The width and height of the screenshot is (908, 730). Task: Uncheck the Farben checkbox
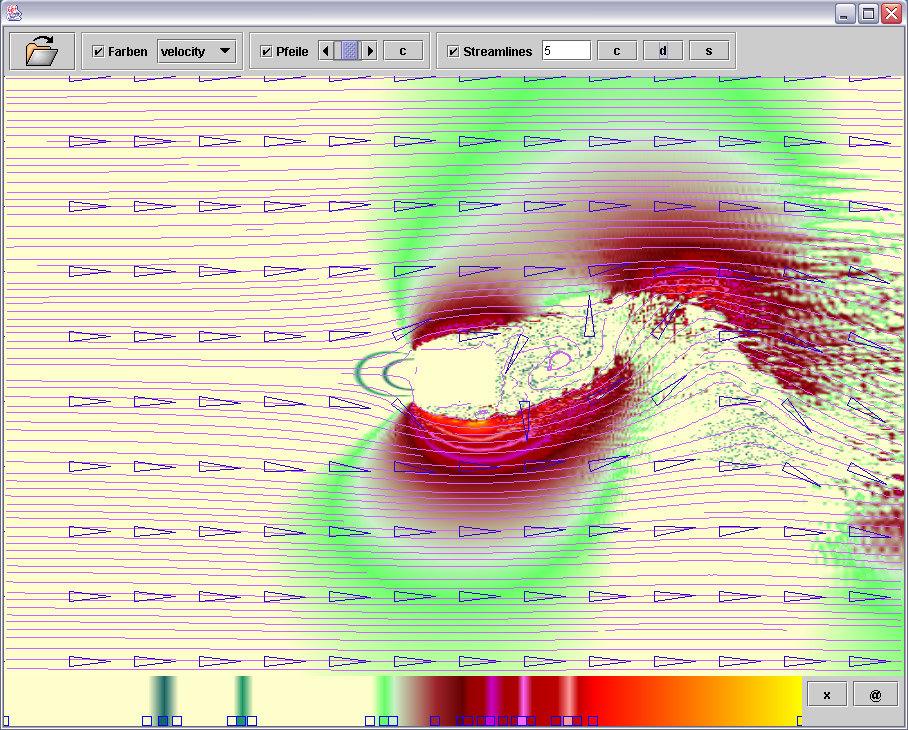(x=99, y=52)
